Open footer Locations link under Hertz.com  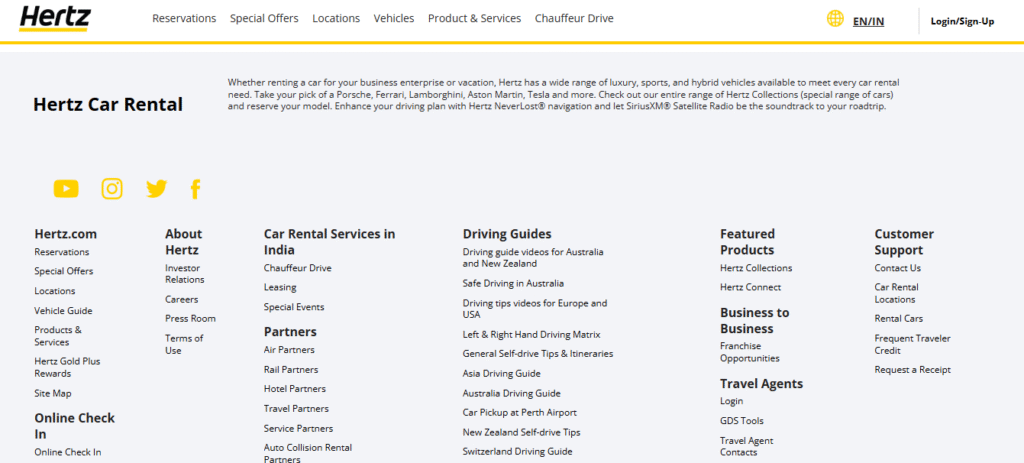click(x=55, y=291)
